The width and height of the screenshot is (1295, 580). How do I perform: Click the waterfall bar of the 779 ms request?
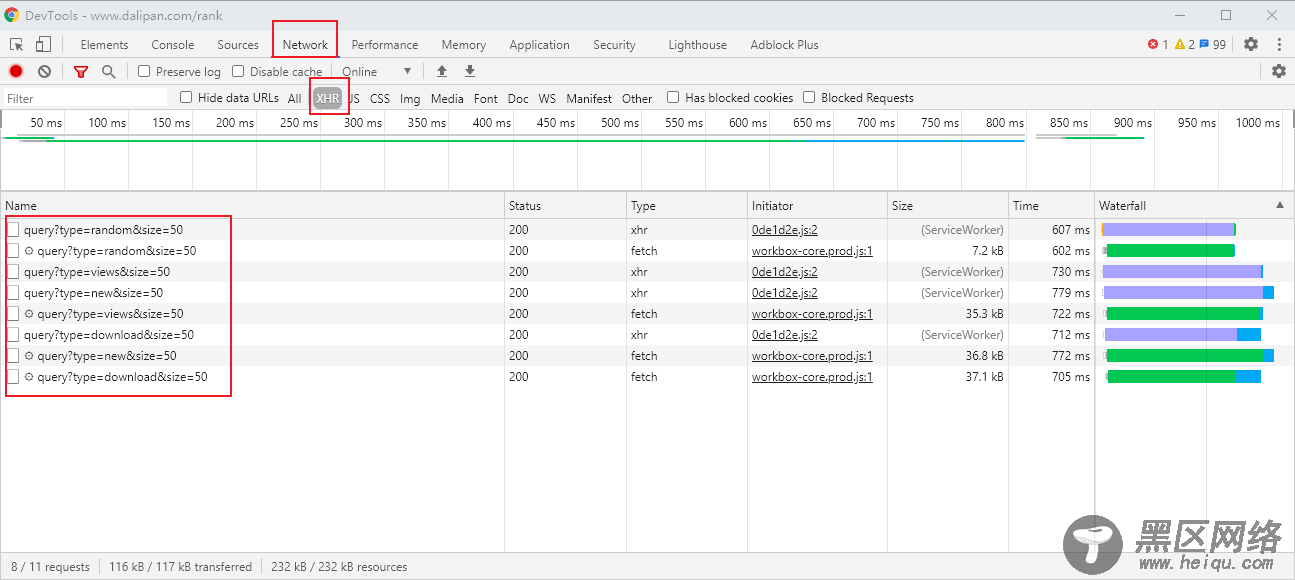(x=1188, y=293)
